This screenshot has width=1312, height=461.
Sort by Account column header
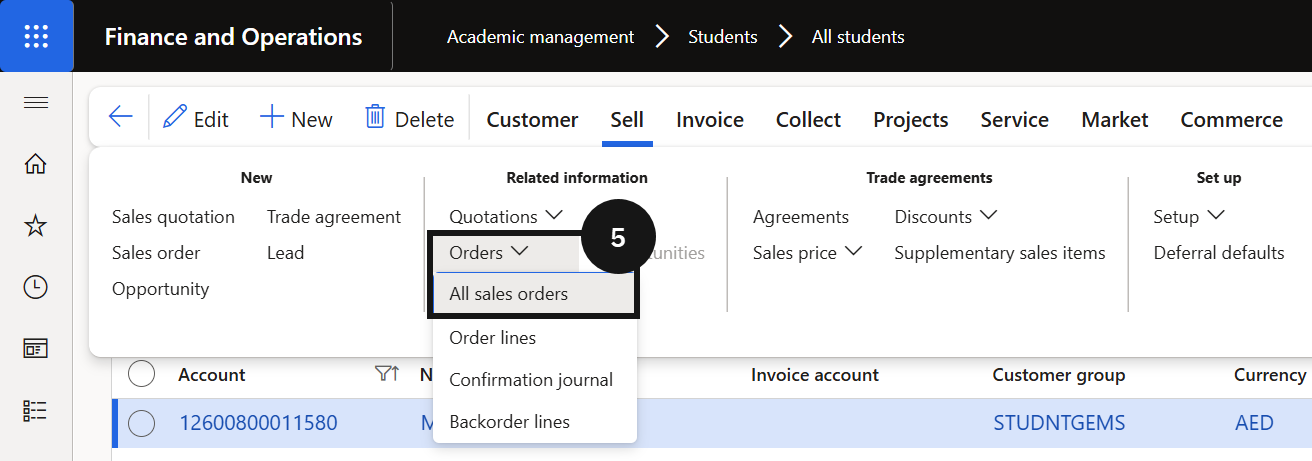click(212, 375)
